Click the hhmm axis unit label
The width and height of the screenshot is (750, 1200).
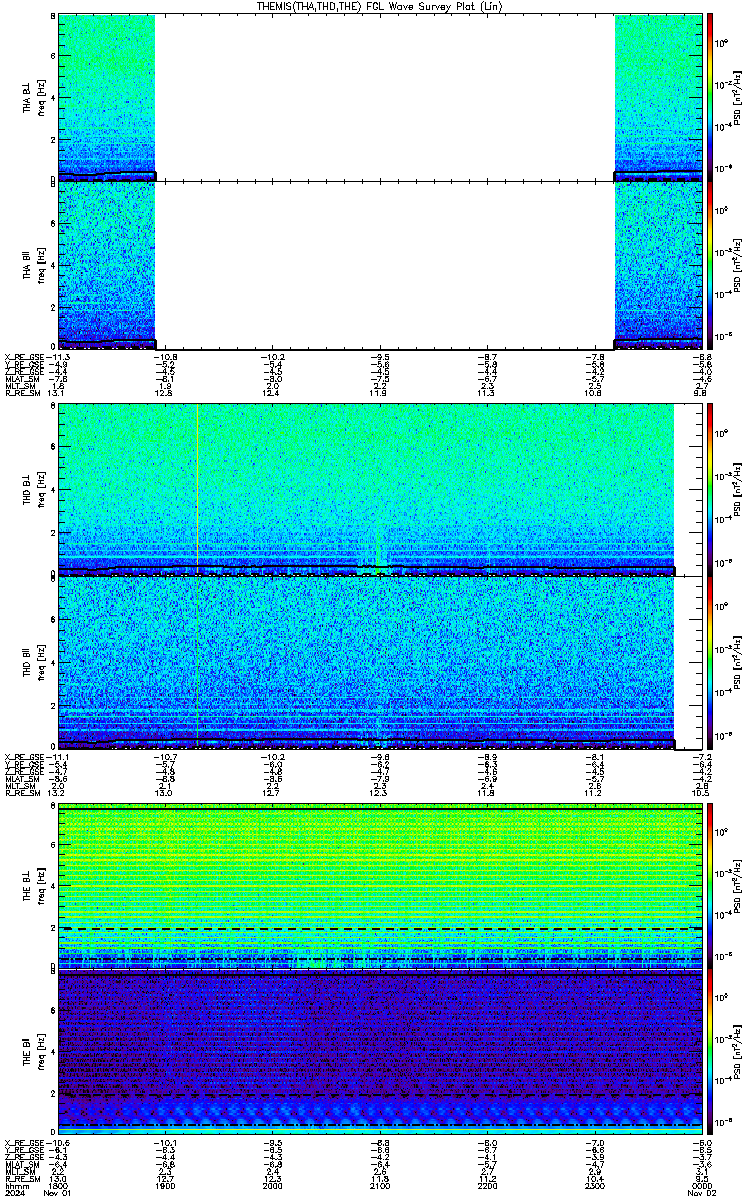(15, 1186)
